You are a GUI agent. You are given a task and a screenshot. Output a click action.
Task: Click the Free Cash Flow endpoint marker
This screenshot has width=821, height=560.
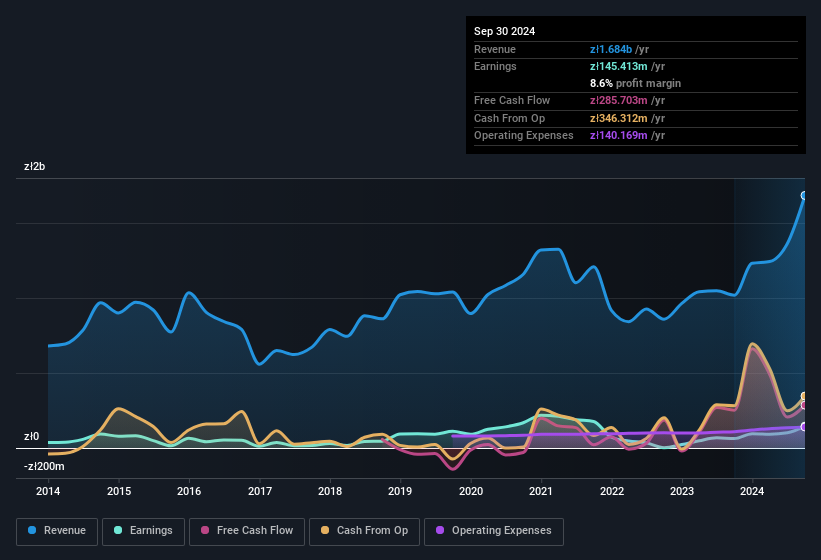point(804,405)
